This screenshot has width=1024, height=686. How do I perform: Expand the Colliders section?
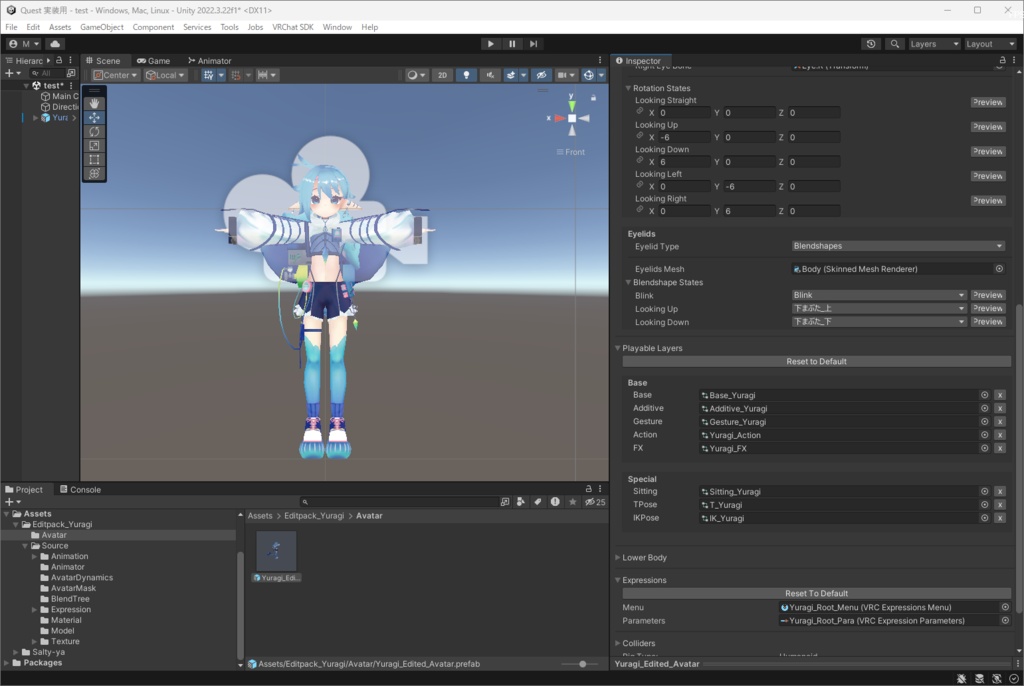click(x=618, y=644)
